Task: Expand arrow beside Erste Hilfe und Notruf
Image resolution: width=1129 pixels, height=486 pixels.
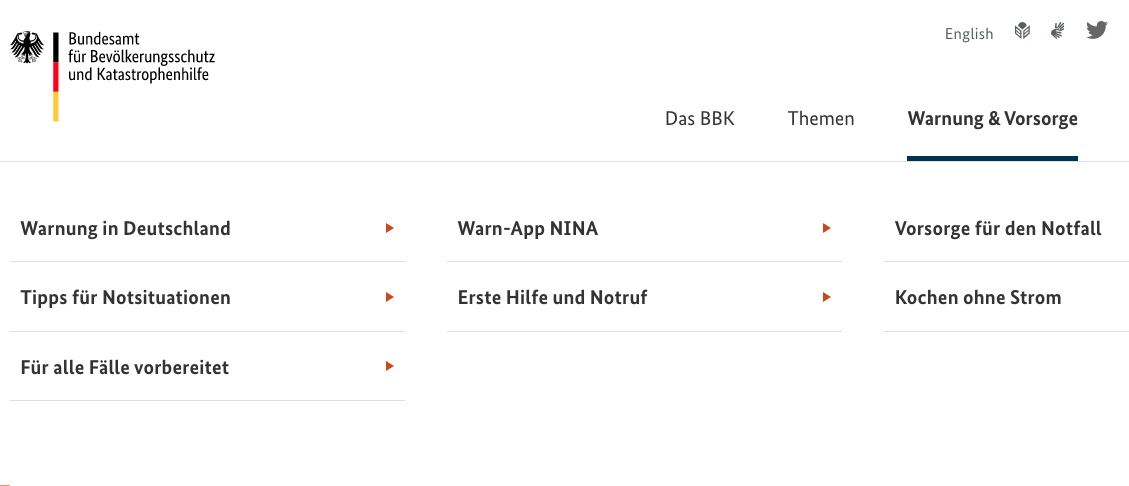Action: pos(827,297)
